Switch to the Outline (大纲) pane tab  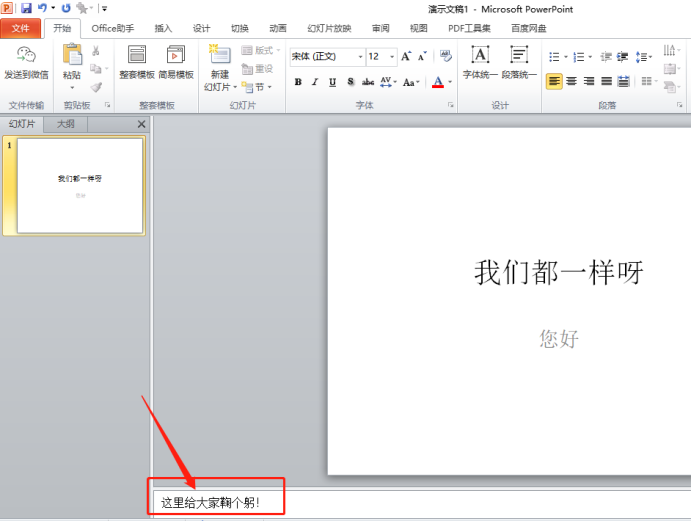point(65,124)
